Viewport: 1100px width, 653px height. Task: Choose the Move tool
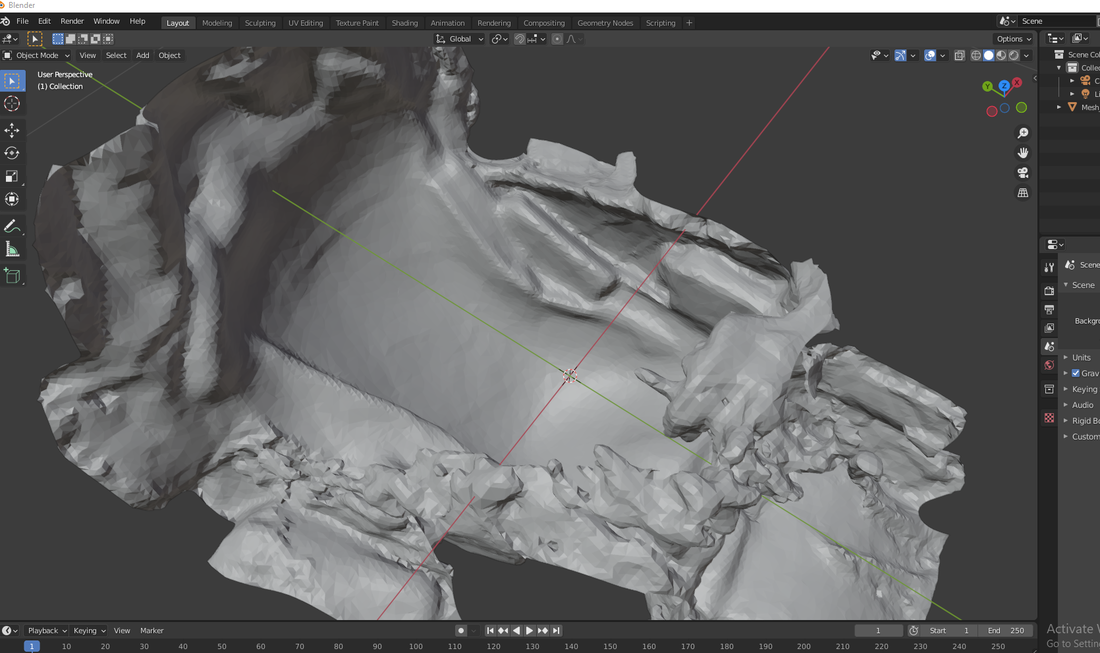[x=12, y=130]
